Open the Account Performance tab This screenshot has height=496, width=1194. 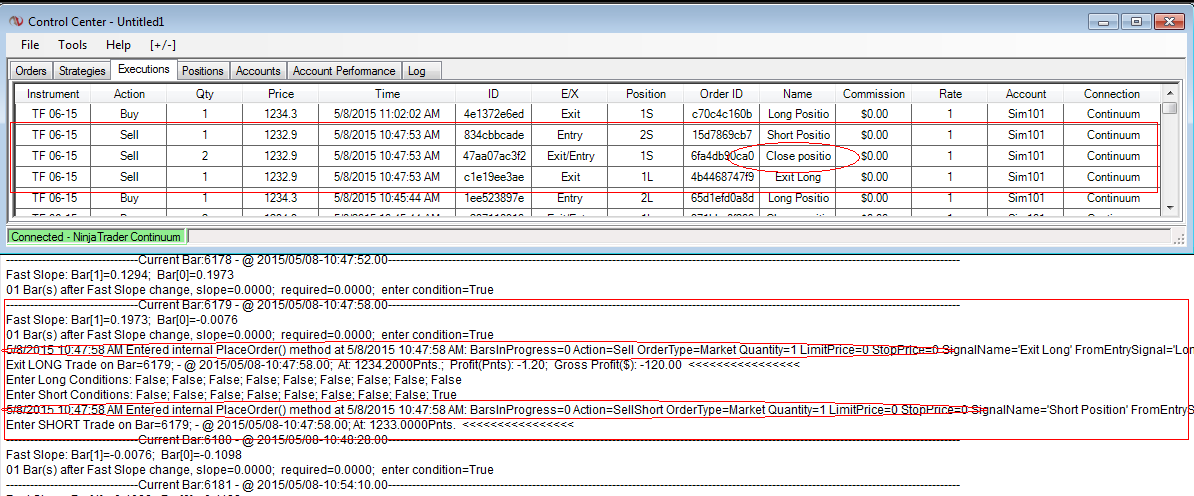[344, 71]
